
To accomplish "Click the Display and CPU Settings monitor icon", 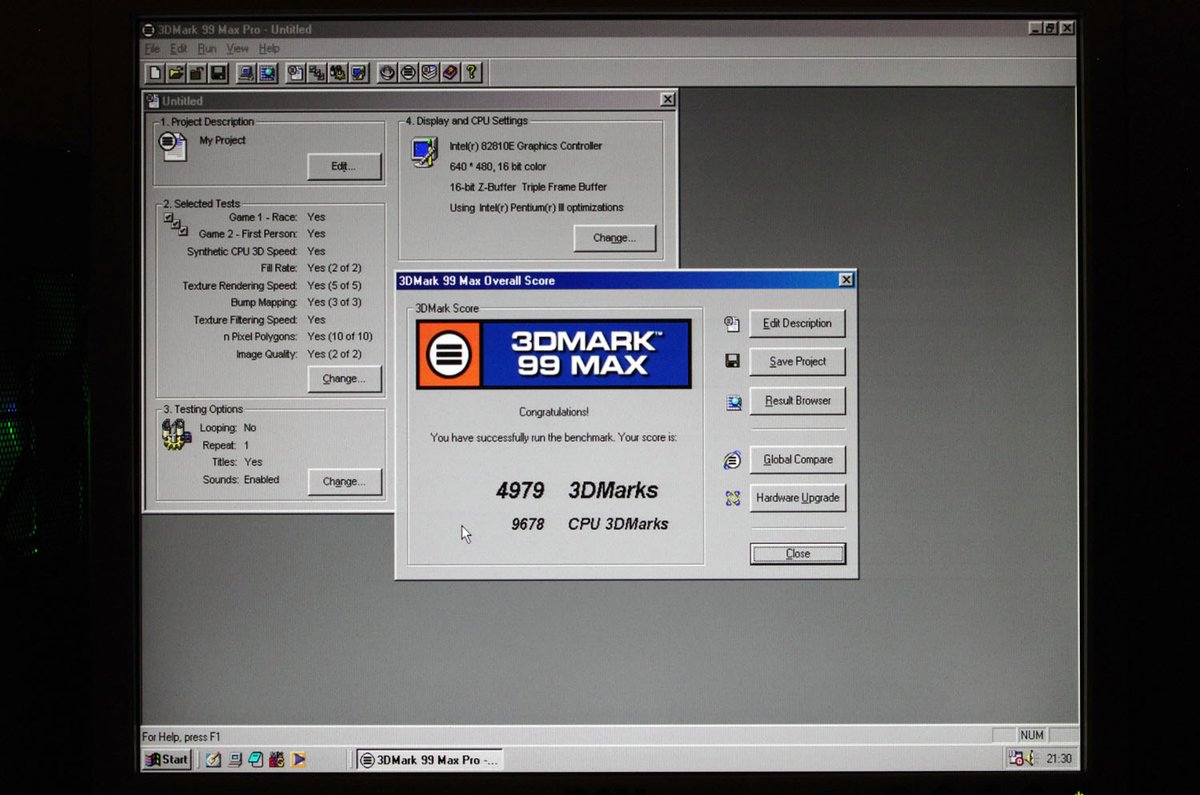I will [x=423, y=152].
